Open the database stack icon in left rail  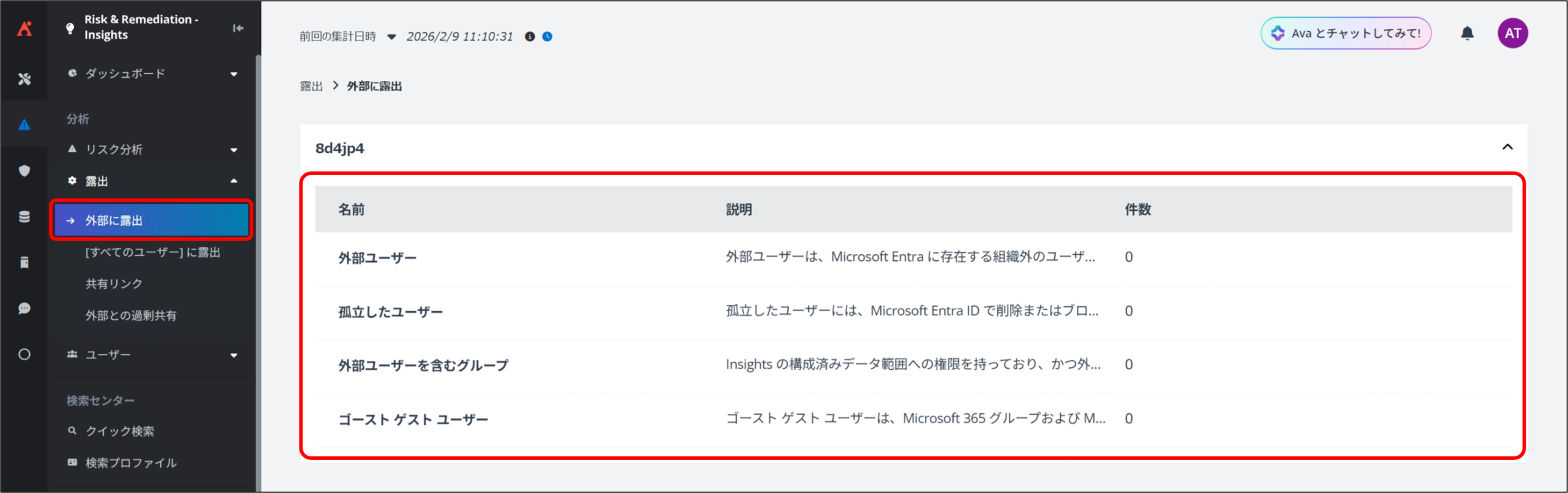click(24, 217)
